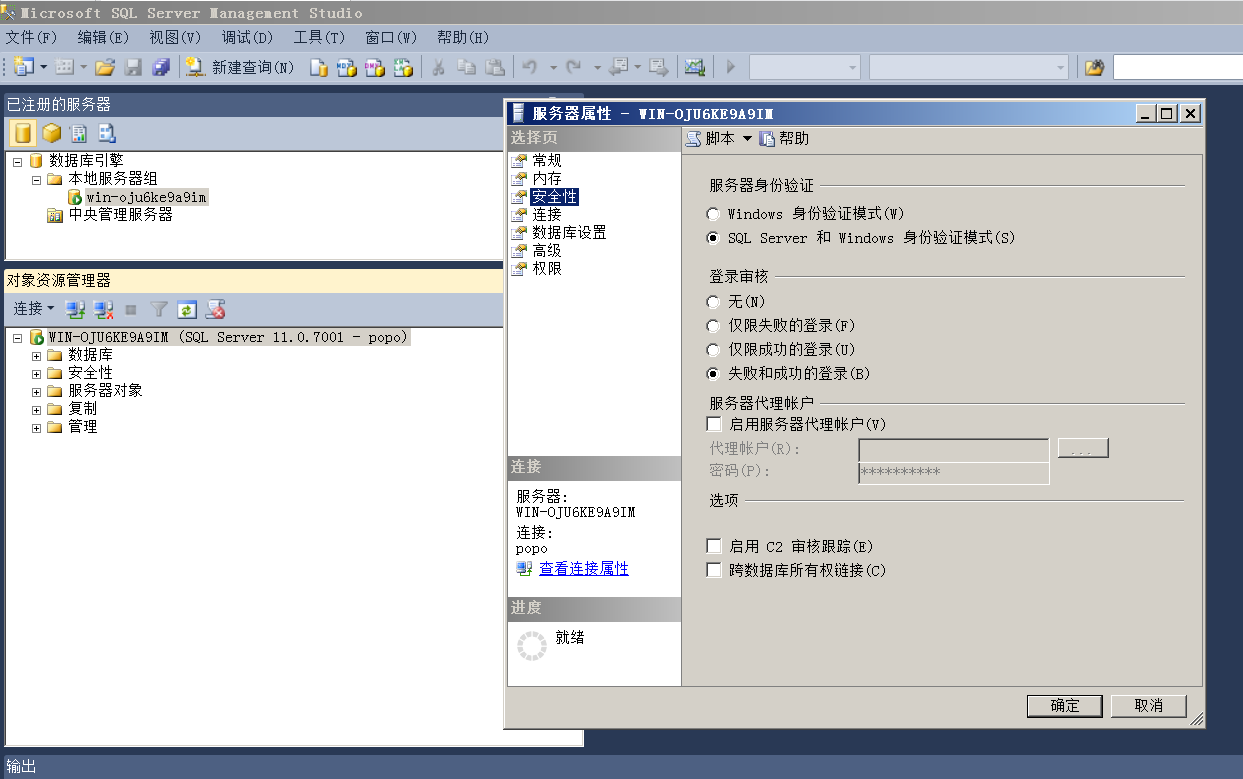
Task: Click the proxy account browse ... button
Action: (1083, 448)
